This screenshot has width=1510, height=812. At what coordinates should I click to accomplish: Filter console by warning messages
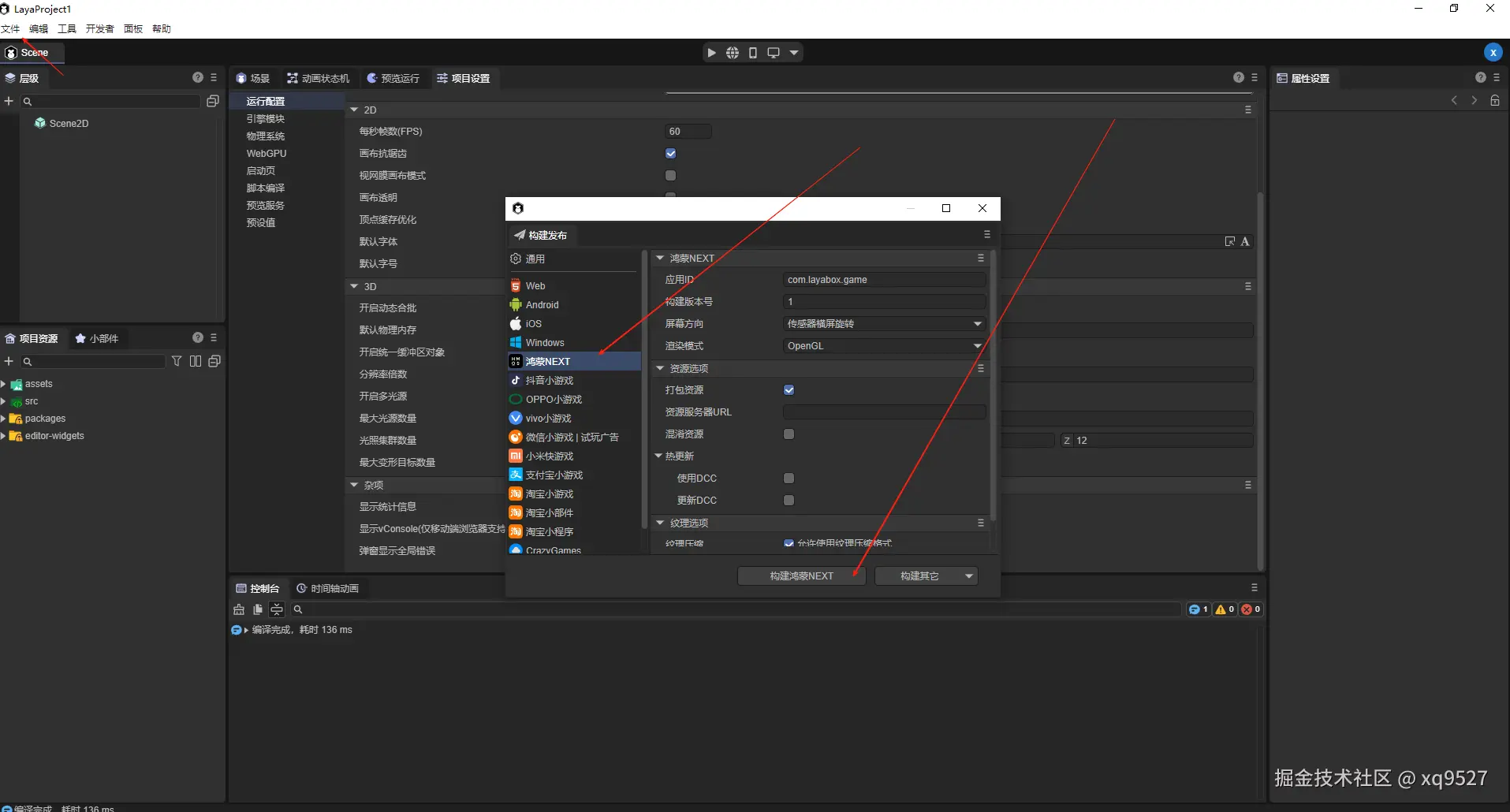coord(1225,609)
